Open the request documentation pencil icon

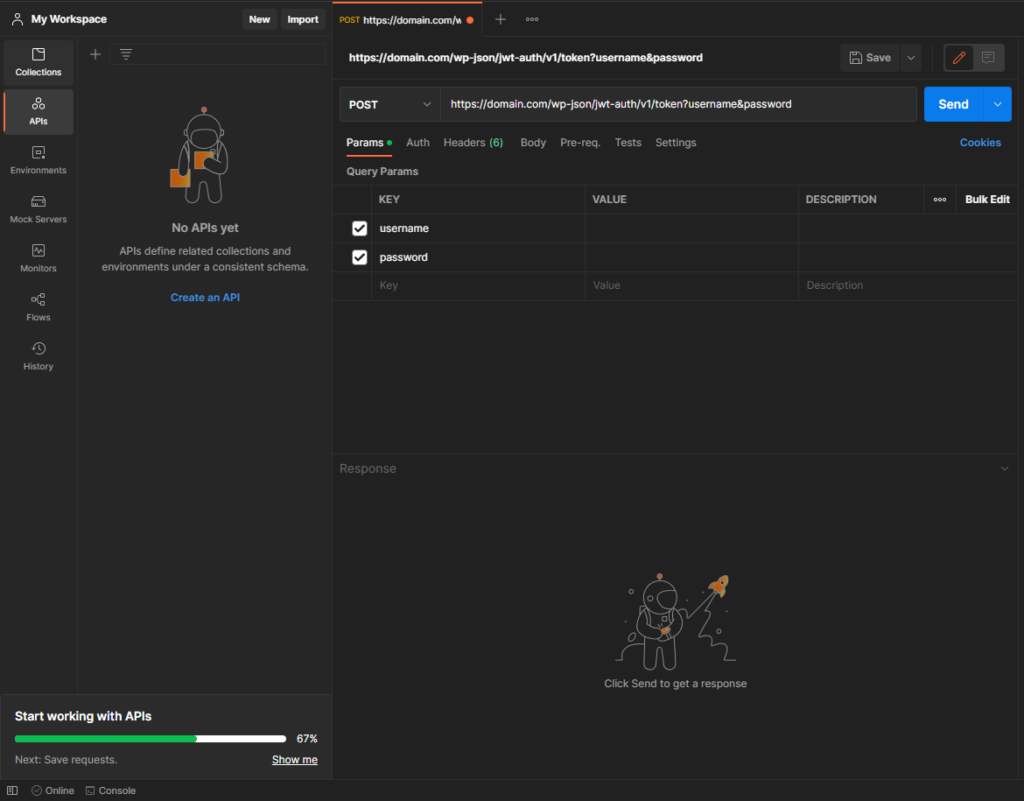tap(957, 57)
